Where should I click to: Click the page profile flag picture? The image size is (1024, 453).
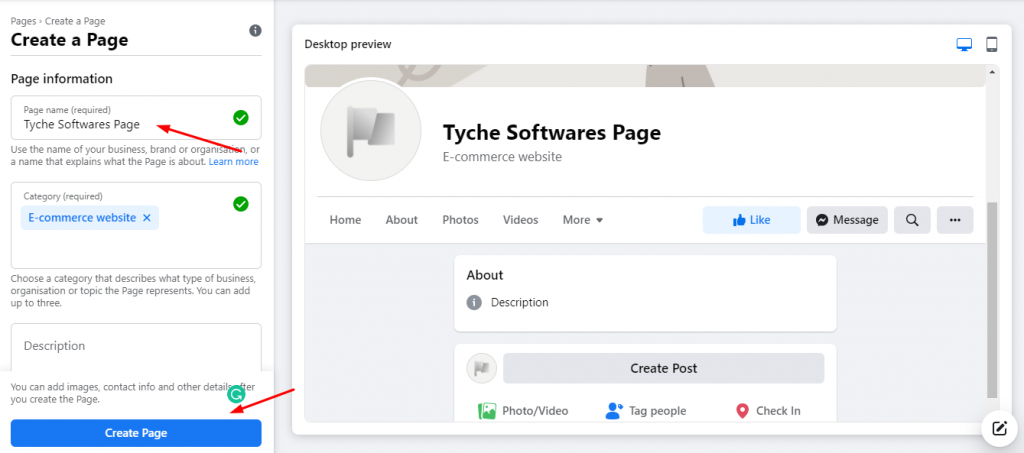(370, 131)
